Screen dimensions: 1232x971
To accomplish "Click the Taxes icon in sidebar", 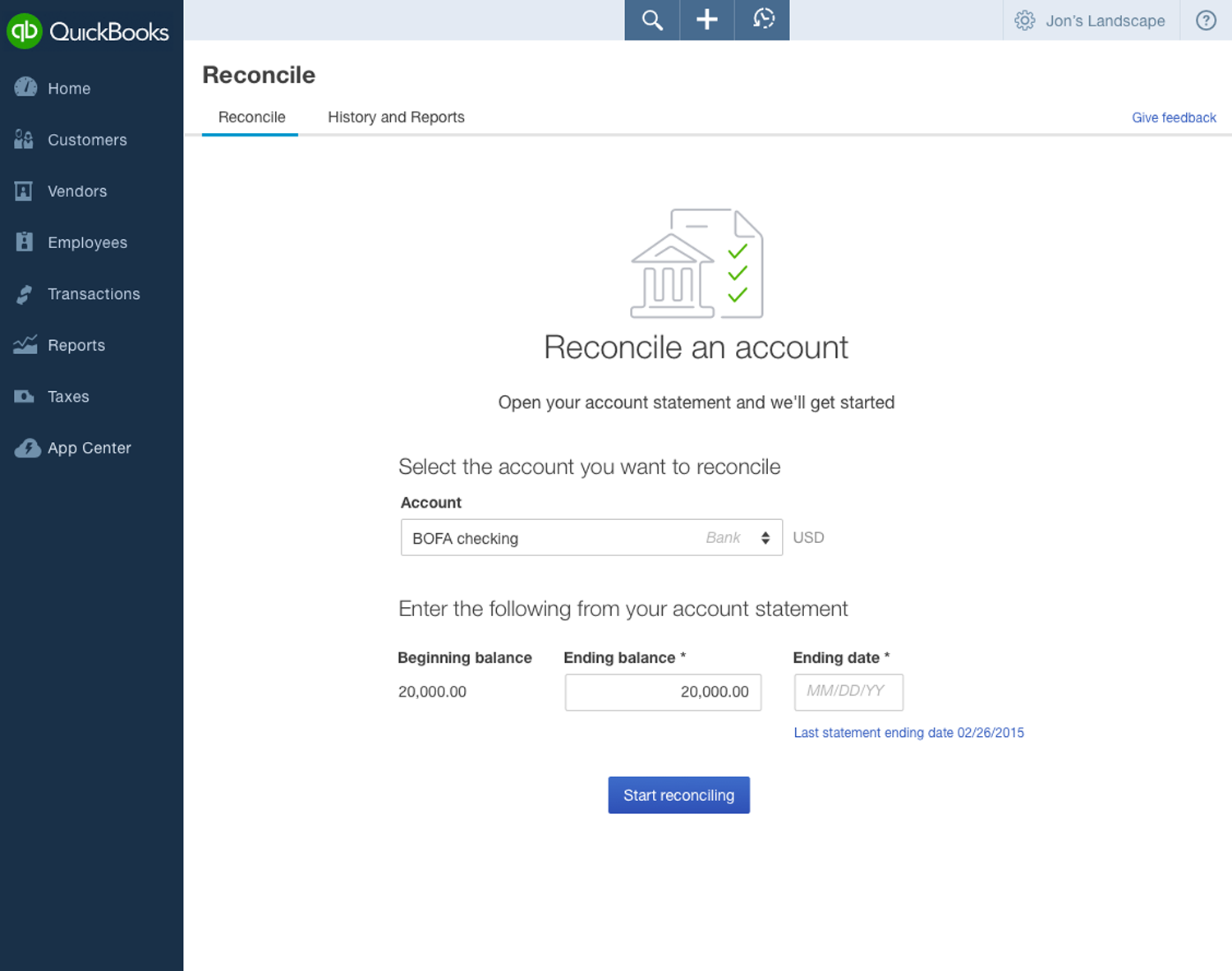I will coord(25,396).
